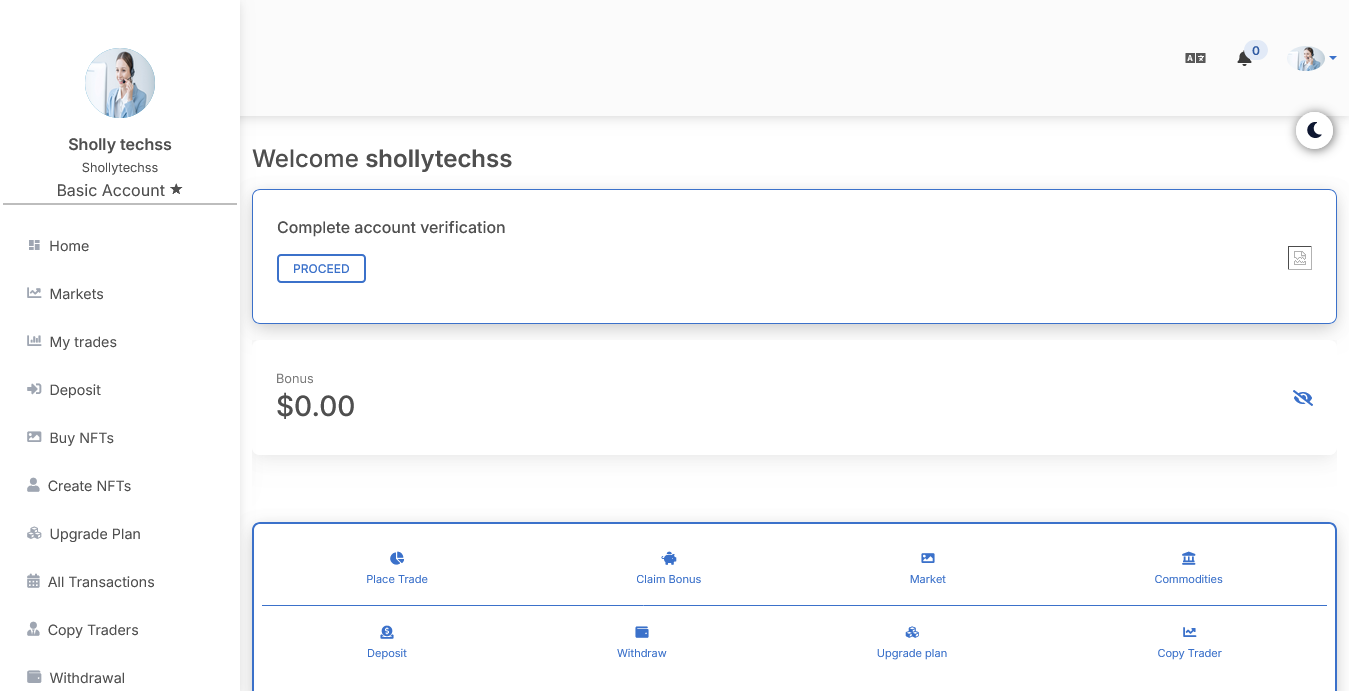Toggle bonus balance visibility eye icon
1349x691 pixels.
pyautogui.click(x=1302, y=398)
